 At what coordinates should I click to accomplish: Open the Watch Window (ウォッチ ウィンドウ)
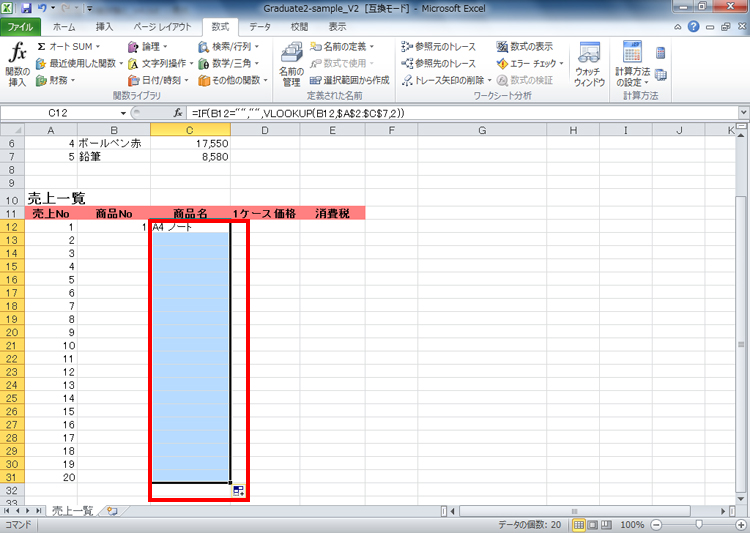point(589,65)
